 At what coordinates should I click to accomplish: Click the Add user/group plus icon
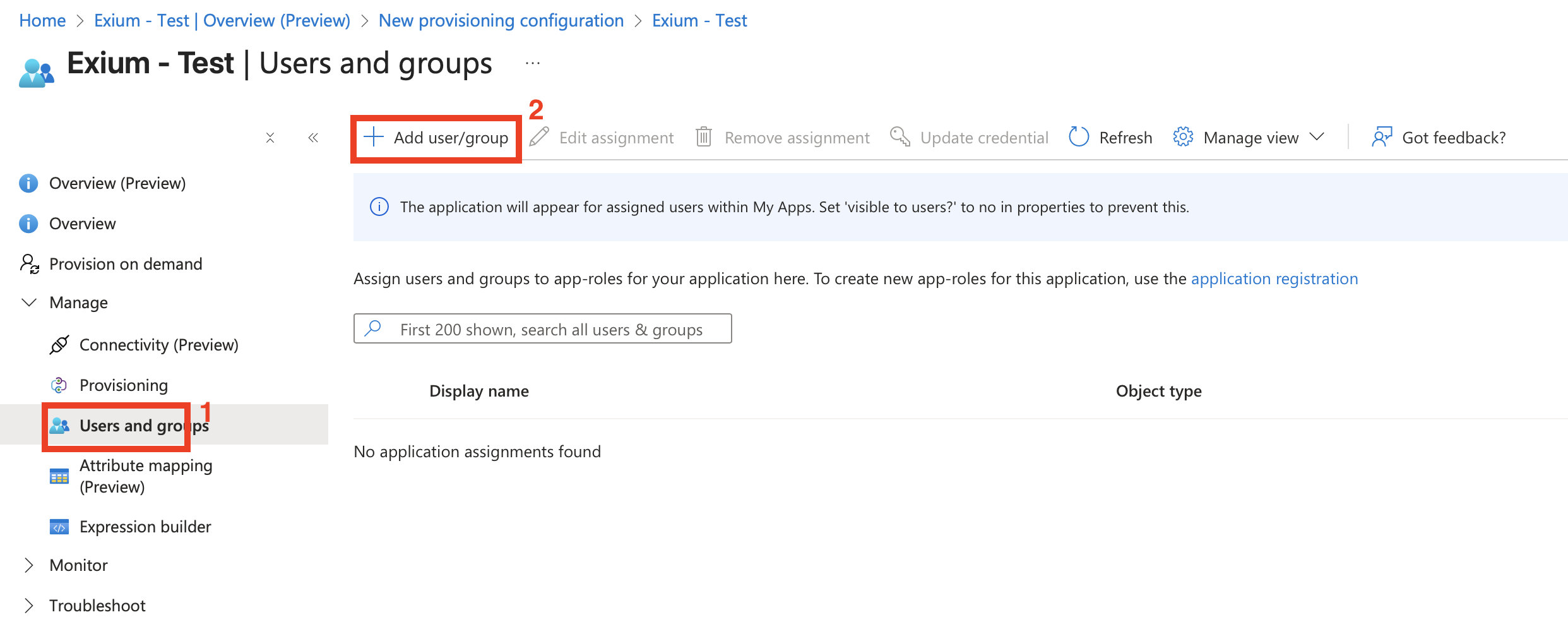pos(374,137)
